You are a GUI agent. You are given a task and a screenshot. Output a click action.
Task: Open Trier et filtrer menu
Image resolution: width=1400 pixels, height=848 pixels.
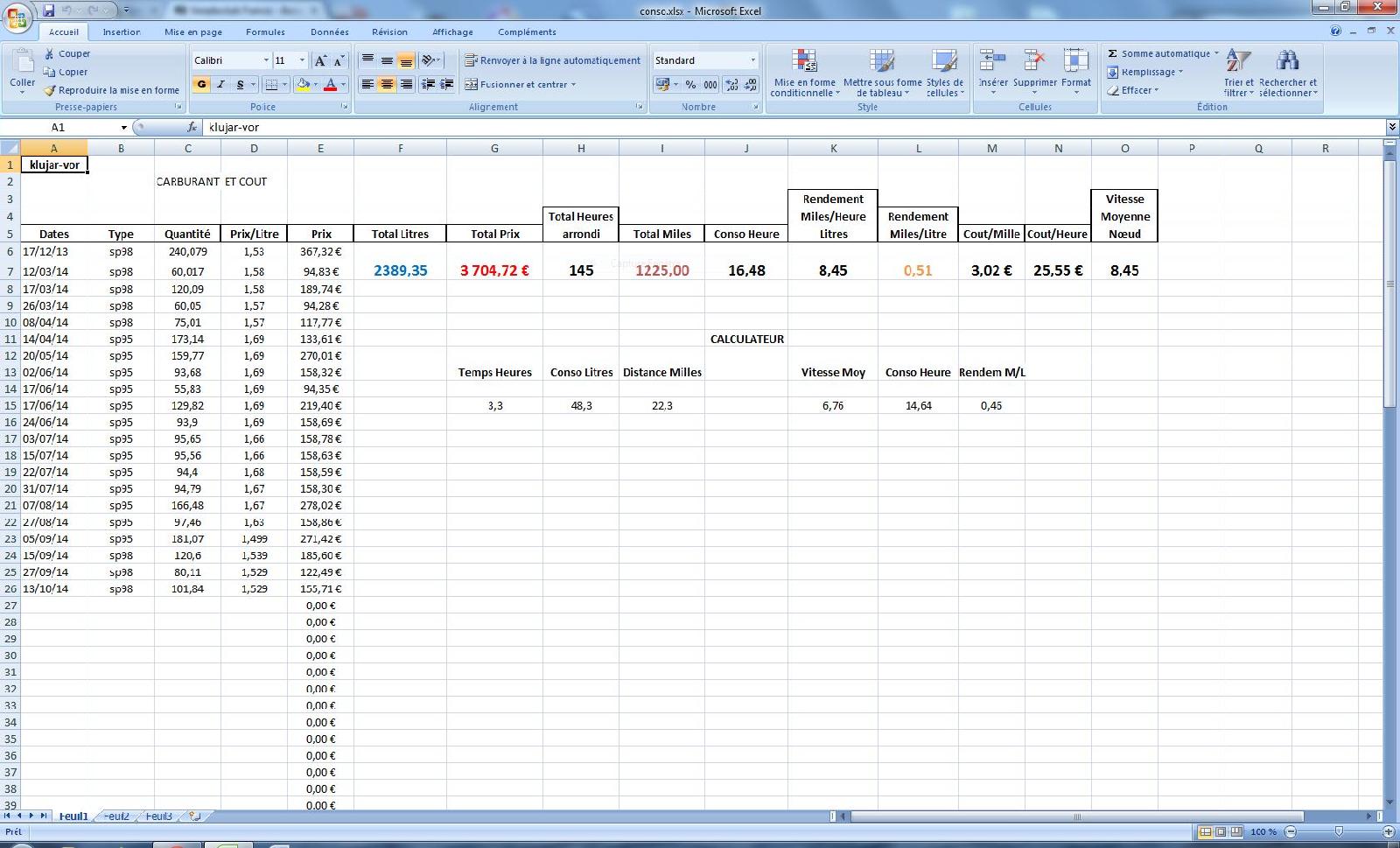(1238, 73)
